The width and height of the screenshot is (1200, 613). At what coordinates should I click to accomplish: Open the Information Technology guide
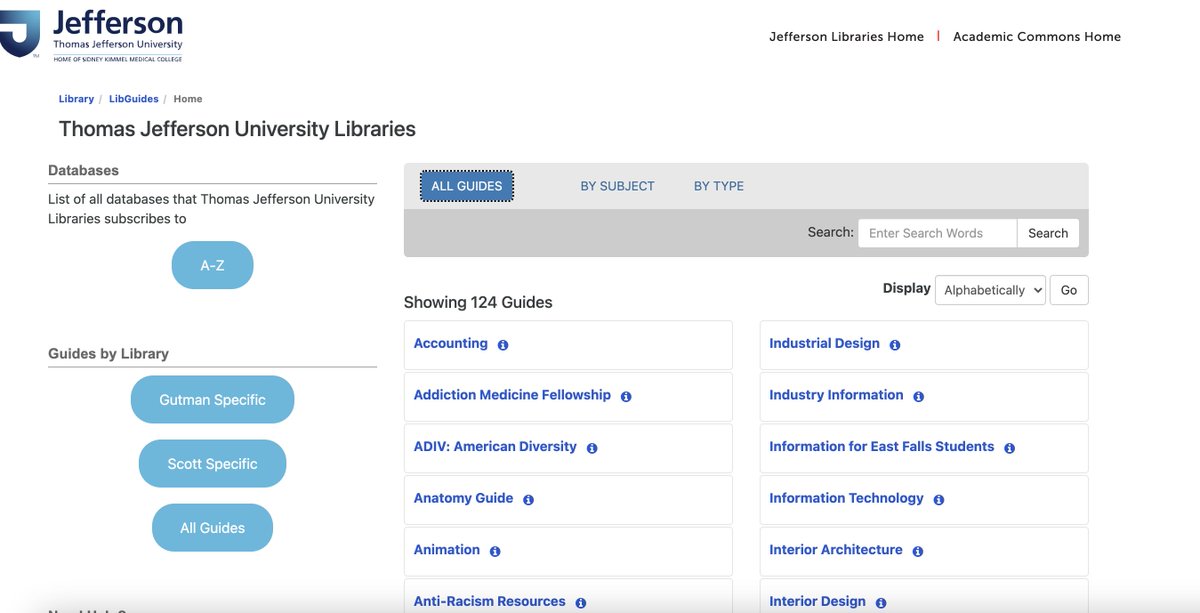click(846, 498)
